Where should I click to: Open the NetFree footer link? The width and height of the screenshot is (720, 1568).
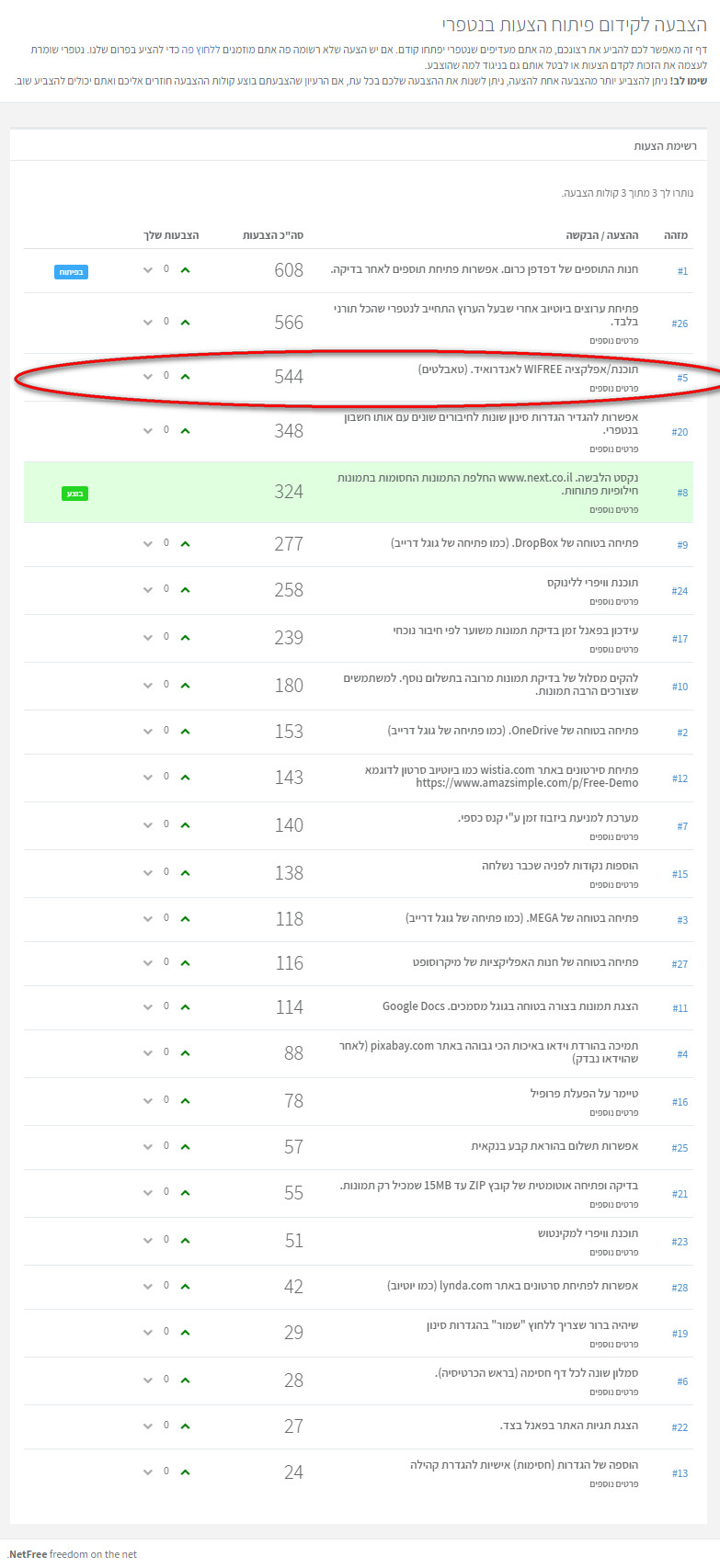[28, 1554]
